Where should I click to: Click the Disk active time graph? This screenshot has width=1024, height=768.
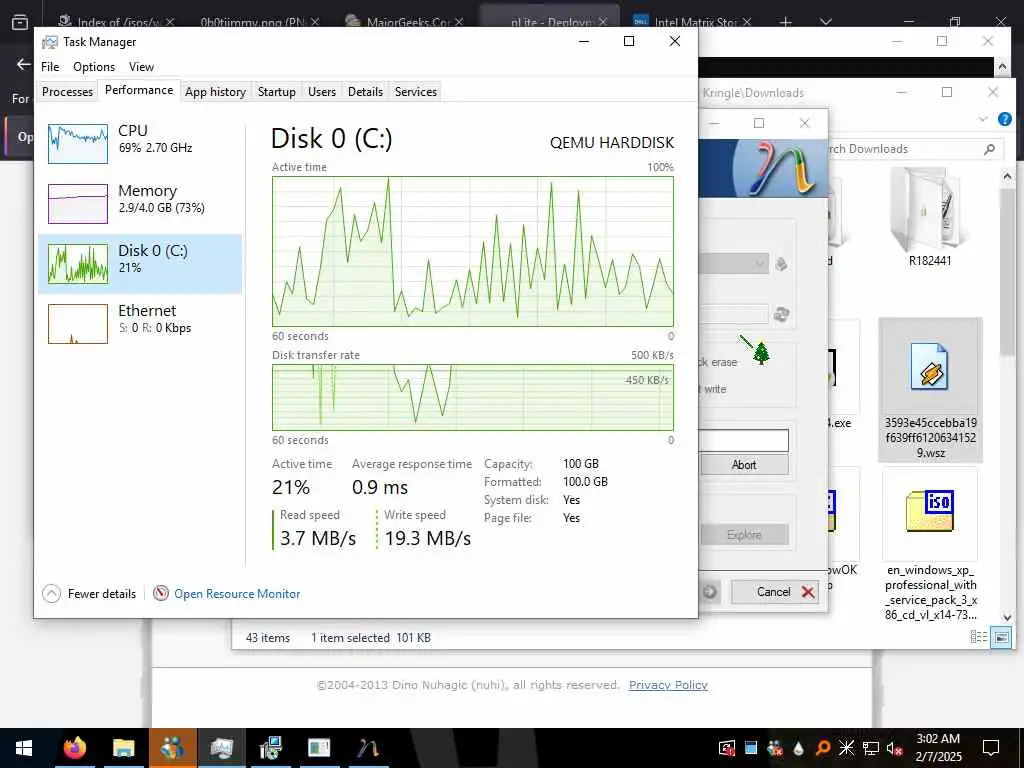473,251
